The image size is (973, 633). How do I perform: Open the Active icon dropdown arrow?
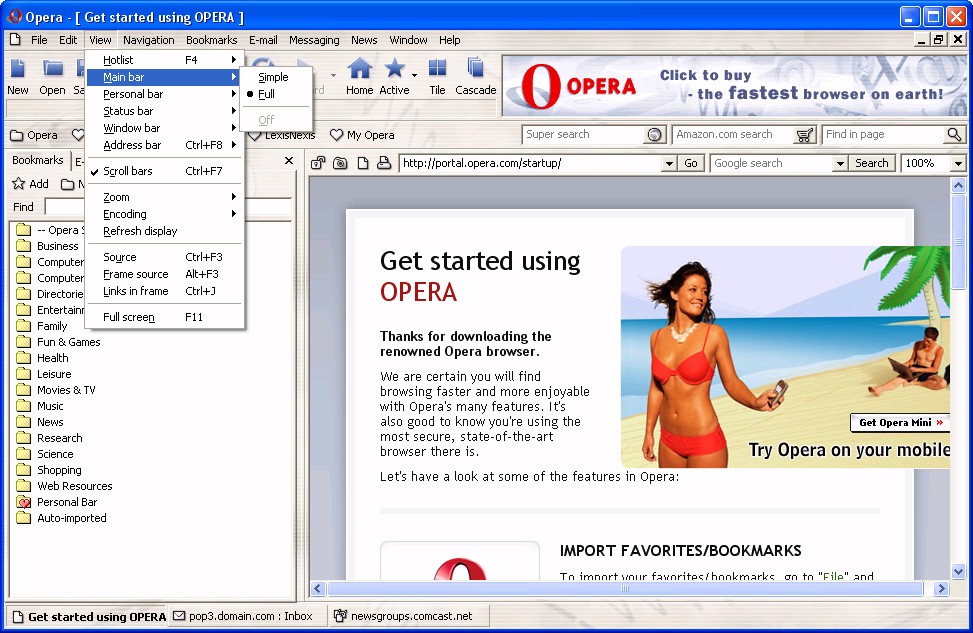414,75
